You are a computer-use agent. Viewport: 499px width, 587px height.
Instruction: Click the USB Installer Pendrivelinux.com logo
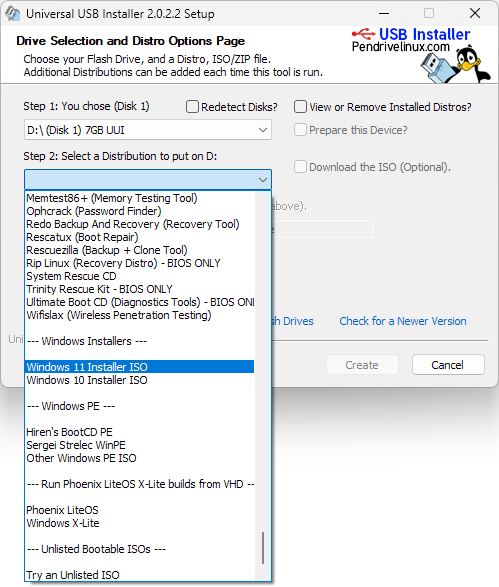click(411, 40)
